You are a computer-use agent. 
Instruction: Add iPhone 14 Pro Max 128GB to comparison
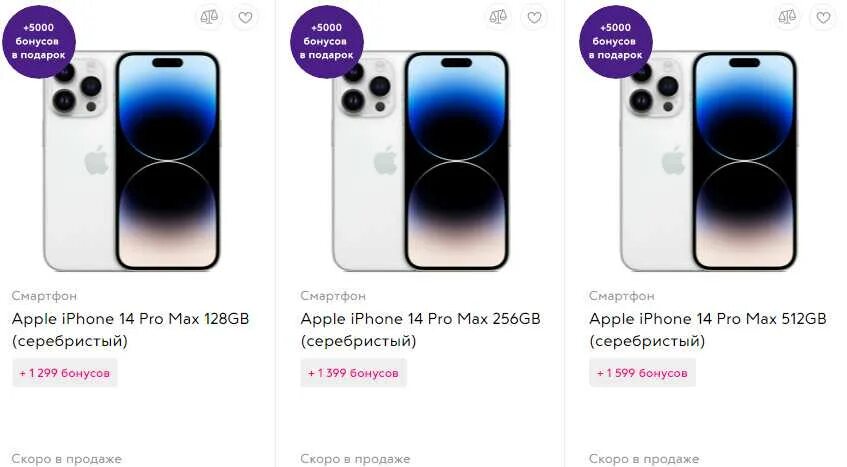coord(209,17)
